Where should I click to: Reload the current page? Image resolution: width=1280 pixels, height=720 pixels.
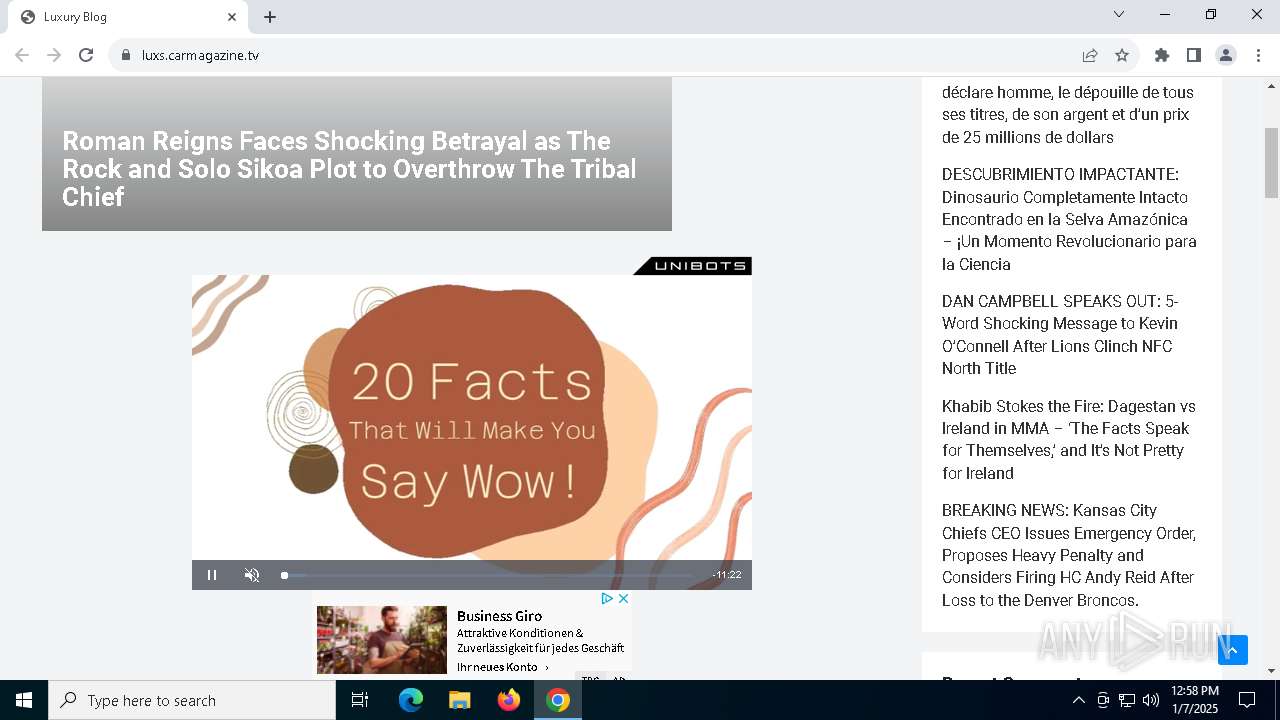pos(86,55)
